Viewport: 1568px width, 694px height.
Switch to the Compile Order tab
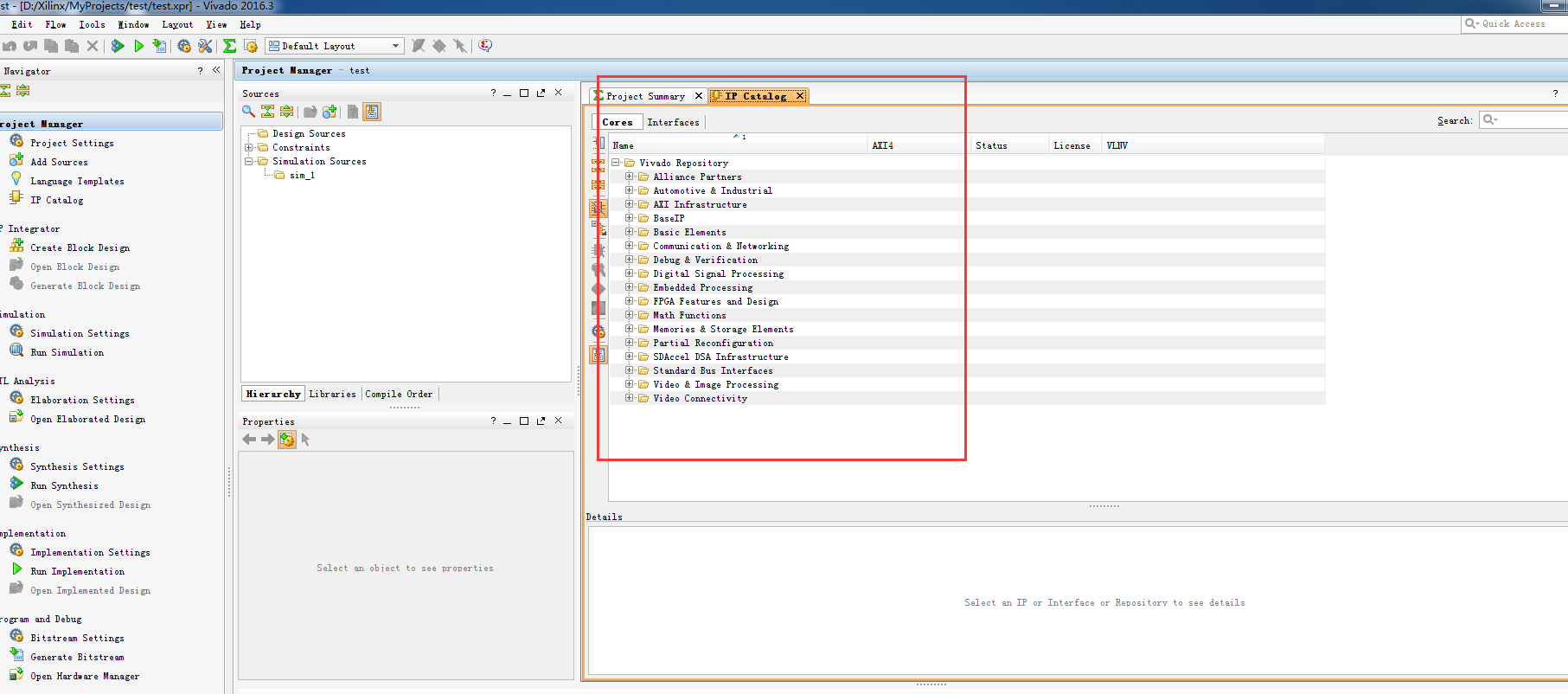tap(399, 394)
